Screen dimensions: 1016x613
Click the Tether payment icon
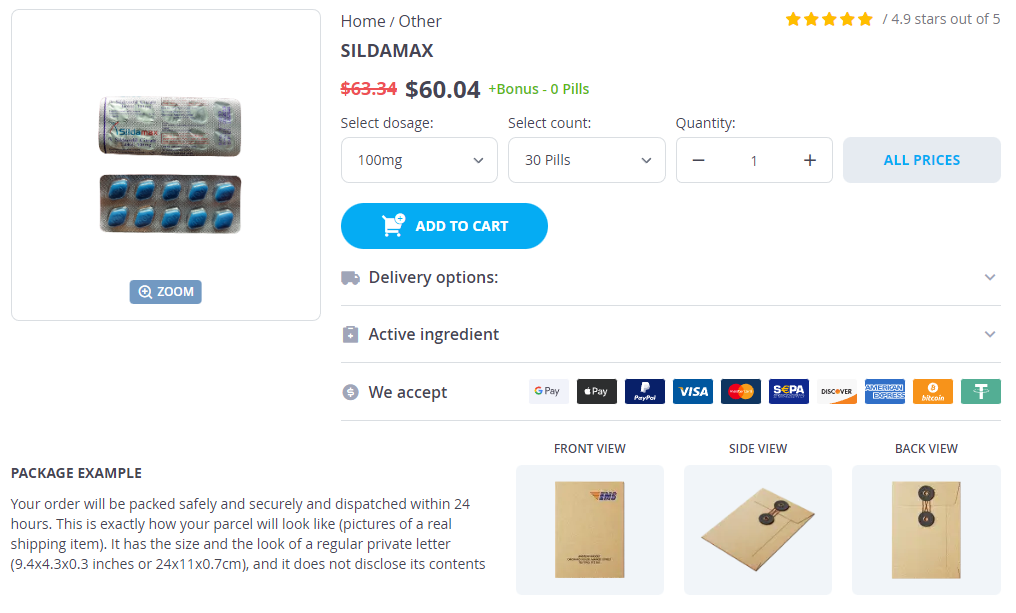(x=981, y=392)
